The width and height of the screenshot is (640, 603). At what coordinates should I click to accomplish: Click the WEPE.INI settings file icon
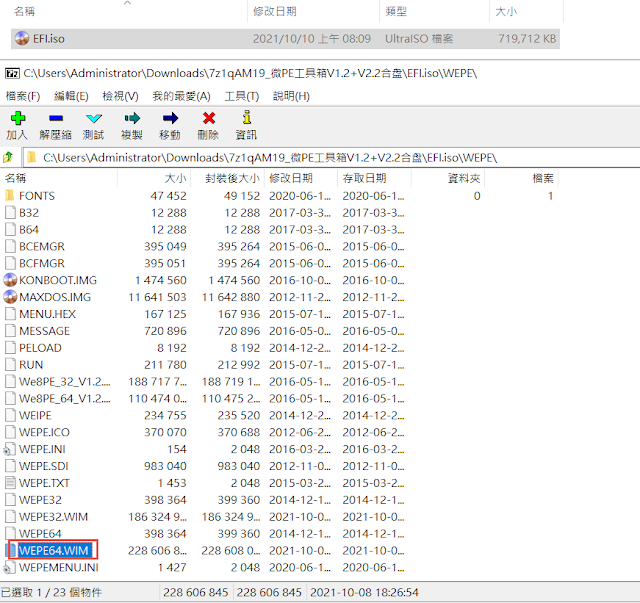(10, 449)
